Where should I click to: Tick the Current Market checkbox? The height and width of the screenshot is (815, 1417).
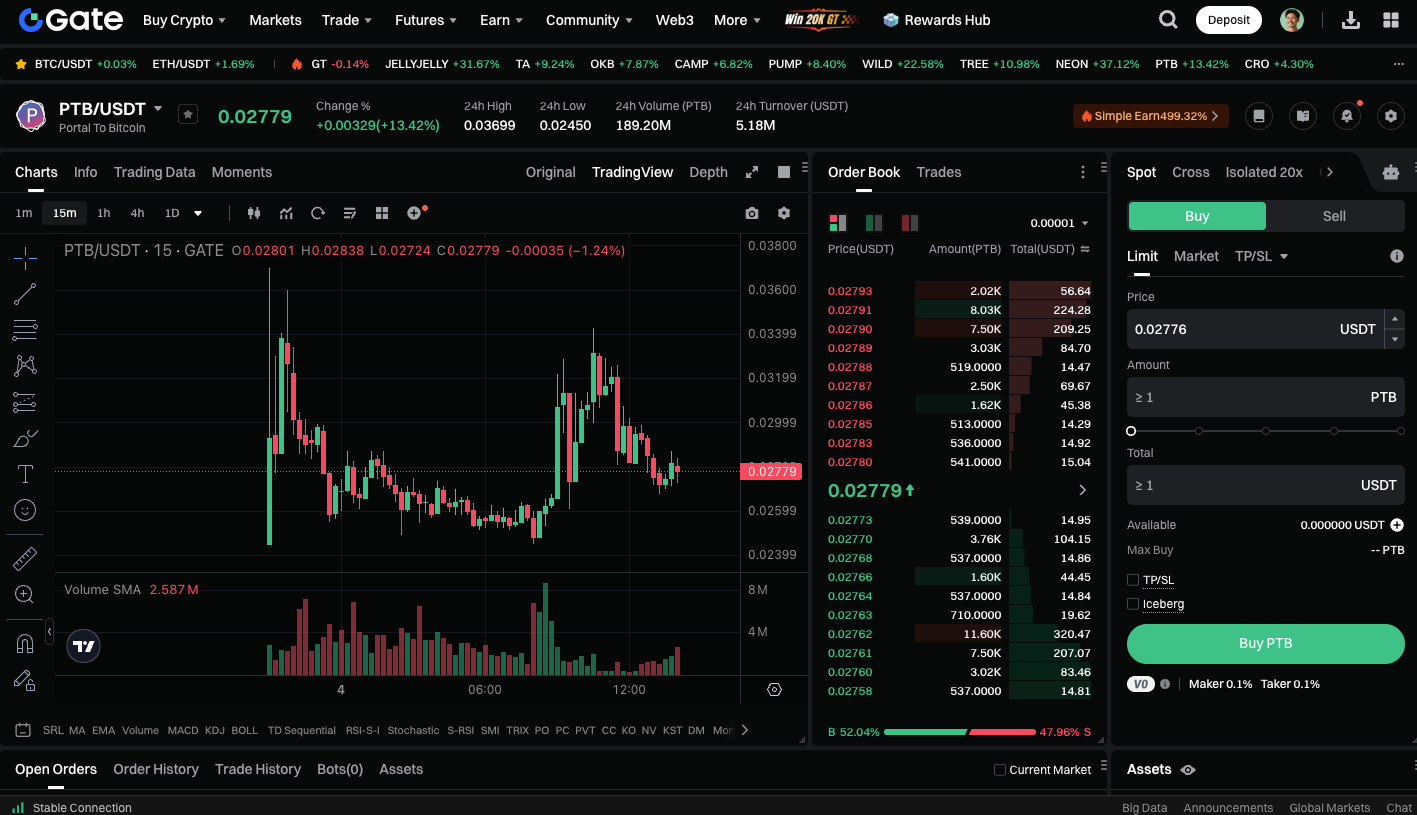point(1000,770)
